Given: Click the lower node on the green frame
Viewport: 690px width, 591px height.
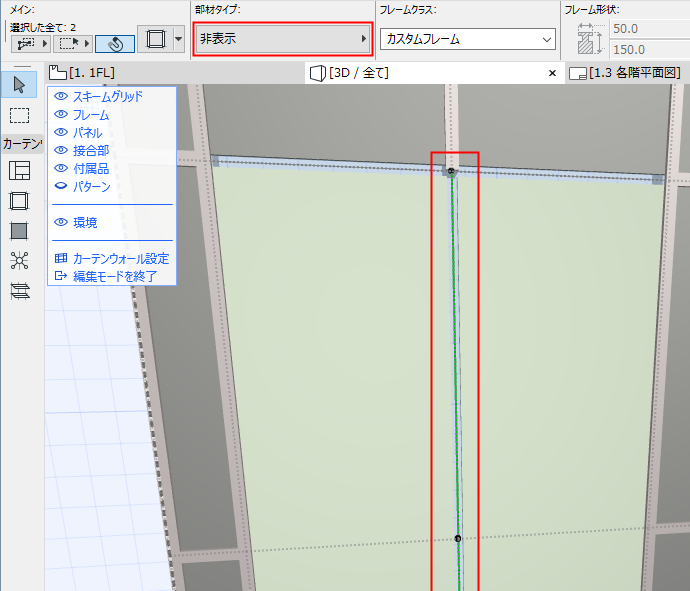Looking at the screenshot, I should point(458,539).
